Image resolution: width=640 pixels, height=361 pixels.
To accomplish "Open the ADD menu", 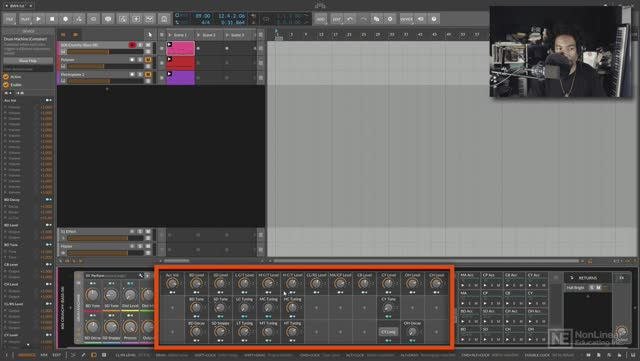I will click(x=321, y=19).
